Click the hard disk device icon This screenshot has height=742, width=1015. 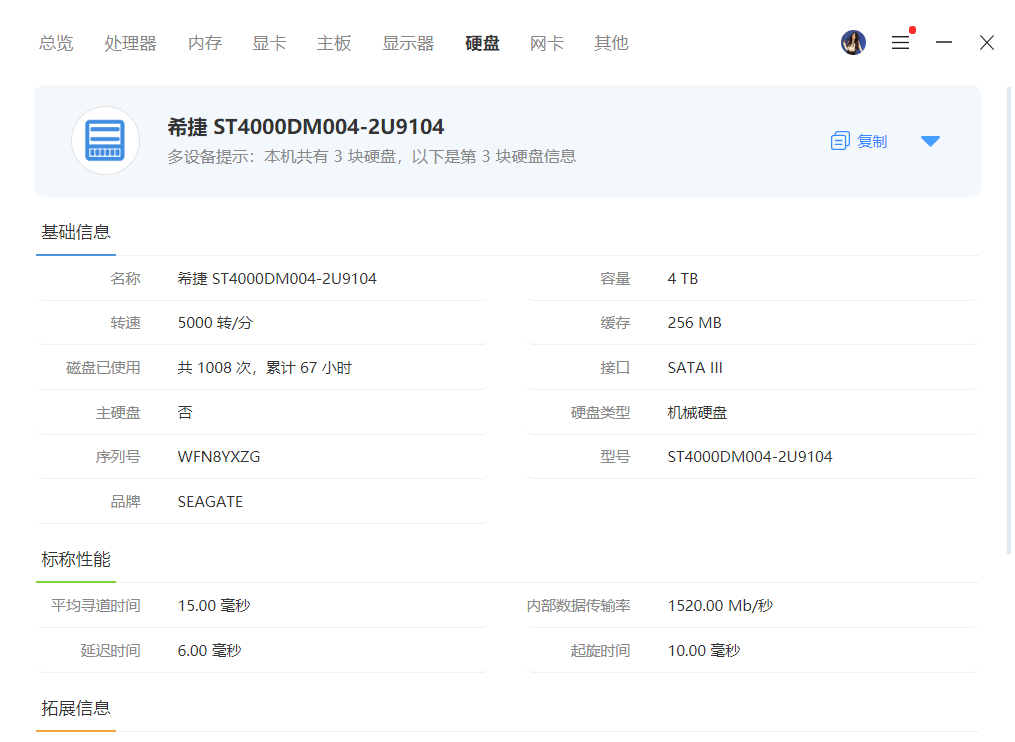tap(106, 141)
